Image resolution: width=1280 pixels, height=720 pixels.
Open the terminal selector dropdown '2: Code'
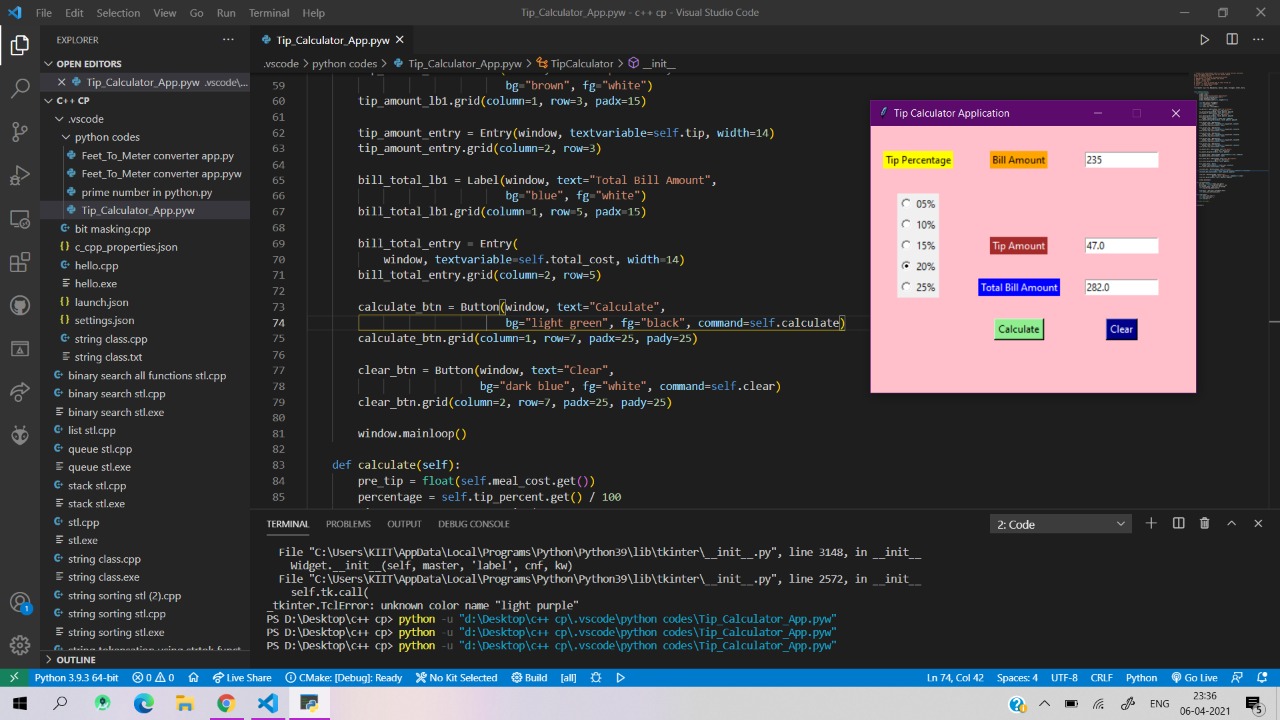tap(1060, 524)
